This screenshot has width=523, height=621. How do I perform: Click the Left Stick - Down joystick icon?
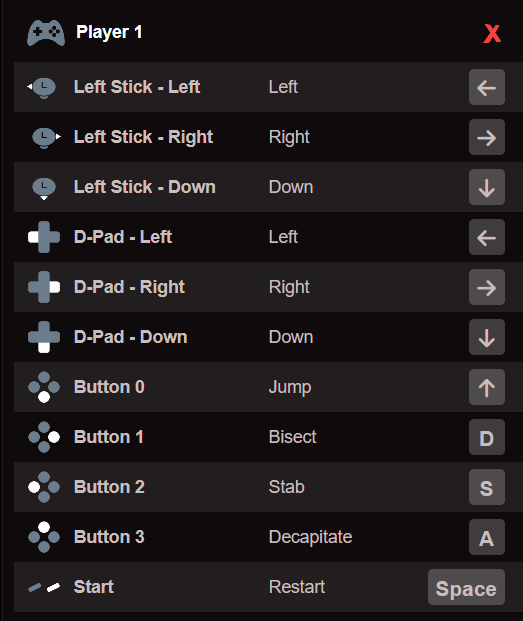click(x=44, y=188)
